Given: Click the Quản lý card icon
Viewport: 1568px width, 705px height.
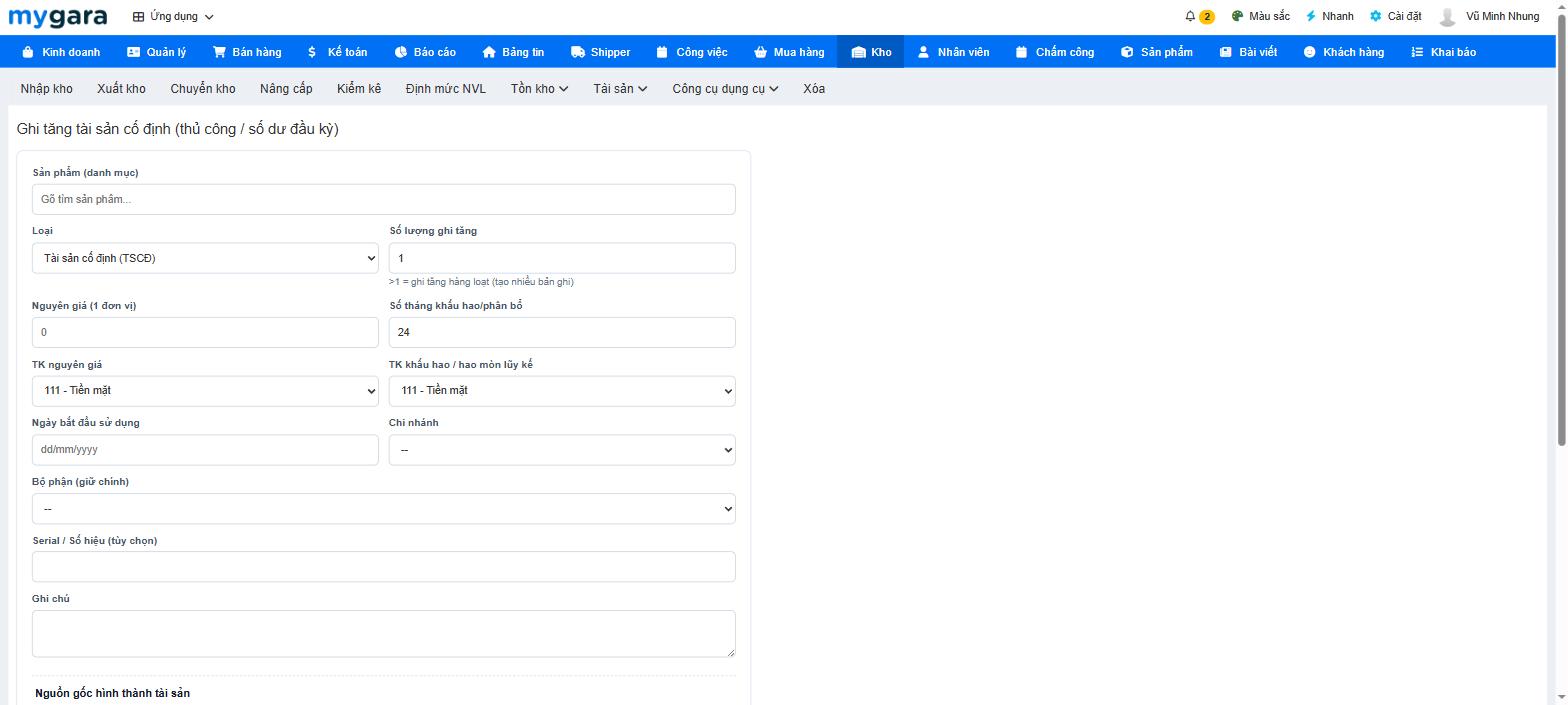Looking at the screenshot, I should [133, 52].
